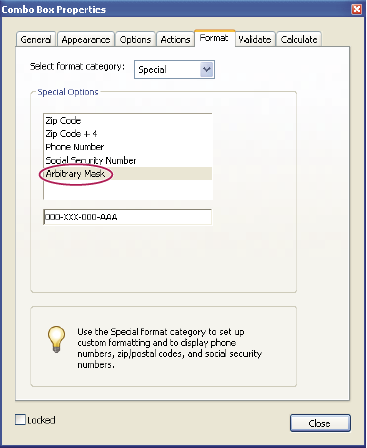
Task: Toggle the Locked checkbox
Action: tap(20, 419)
